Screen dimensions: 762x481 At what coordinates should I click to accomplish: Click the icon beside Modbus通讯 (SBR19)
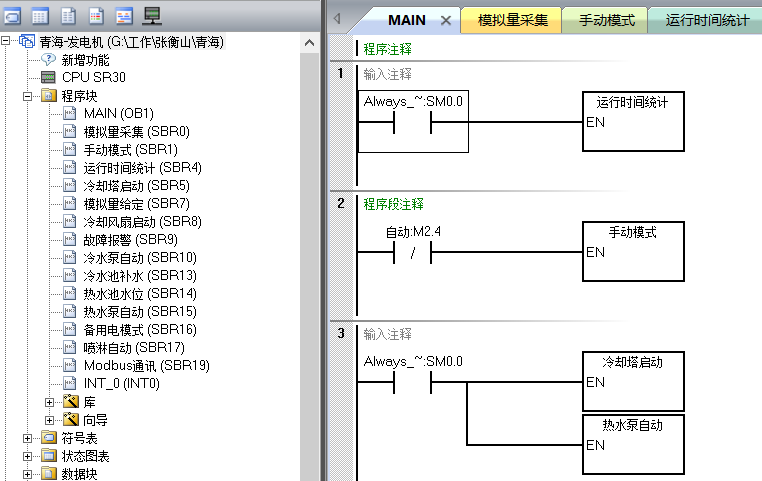[x=69, y=365]
